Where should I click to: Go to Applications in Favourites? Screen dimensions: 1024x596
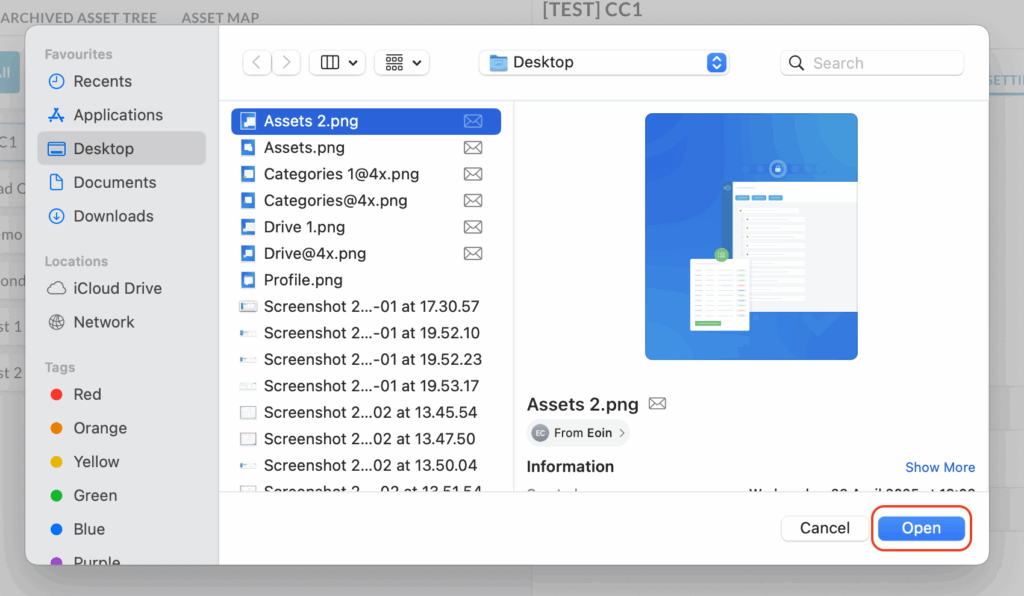[117, 115]
